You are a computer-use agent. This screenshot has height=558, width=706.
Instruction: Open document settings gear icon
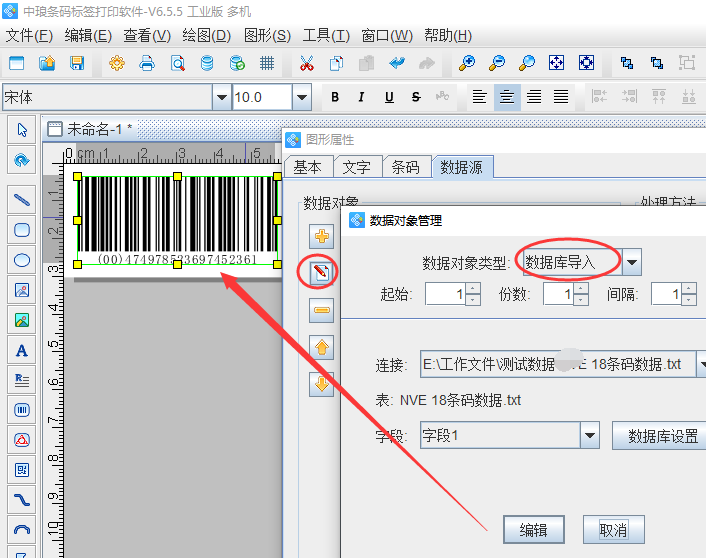pyautogui.click(x=117, y=63)
